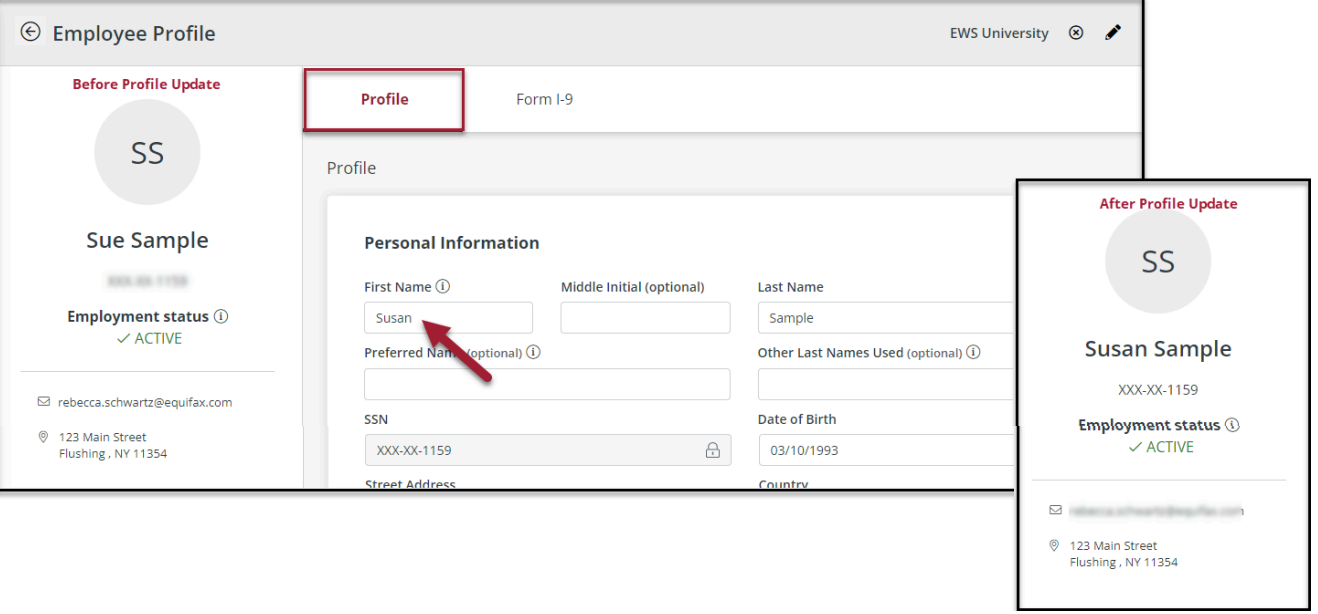Screen dimensions: 1318x614
Task: Click the empty Middle Initial field
Action: point(645,317)
